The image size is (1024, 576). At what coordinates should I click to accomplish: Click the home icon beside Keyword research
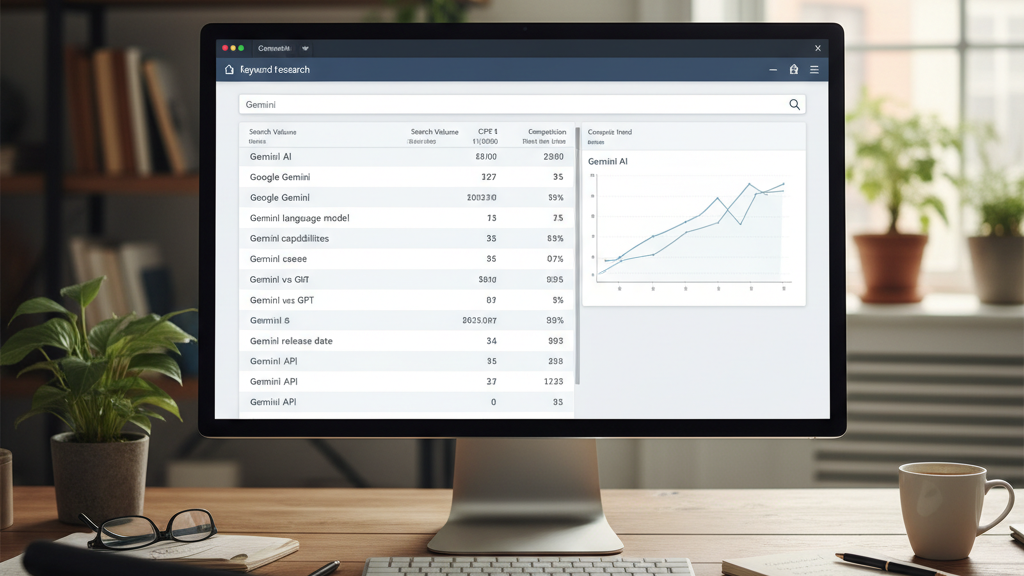(229, 69)
